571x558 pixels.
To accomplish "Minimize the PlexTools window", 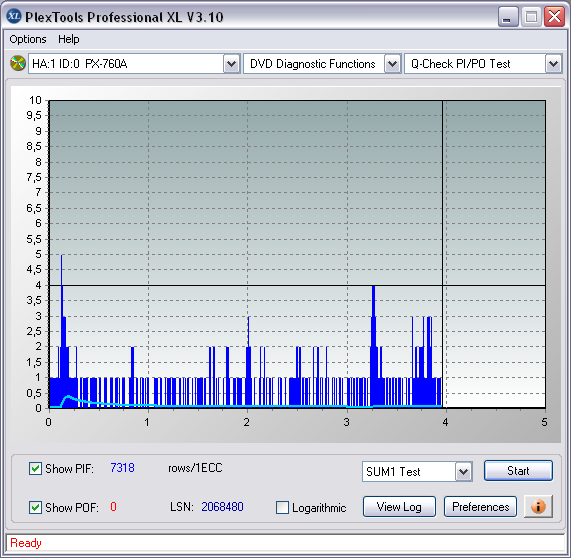I will click(x=508, y=16).
